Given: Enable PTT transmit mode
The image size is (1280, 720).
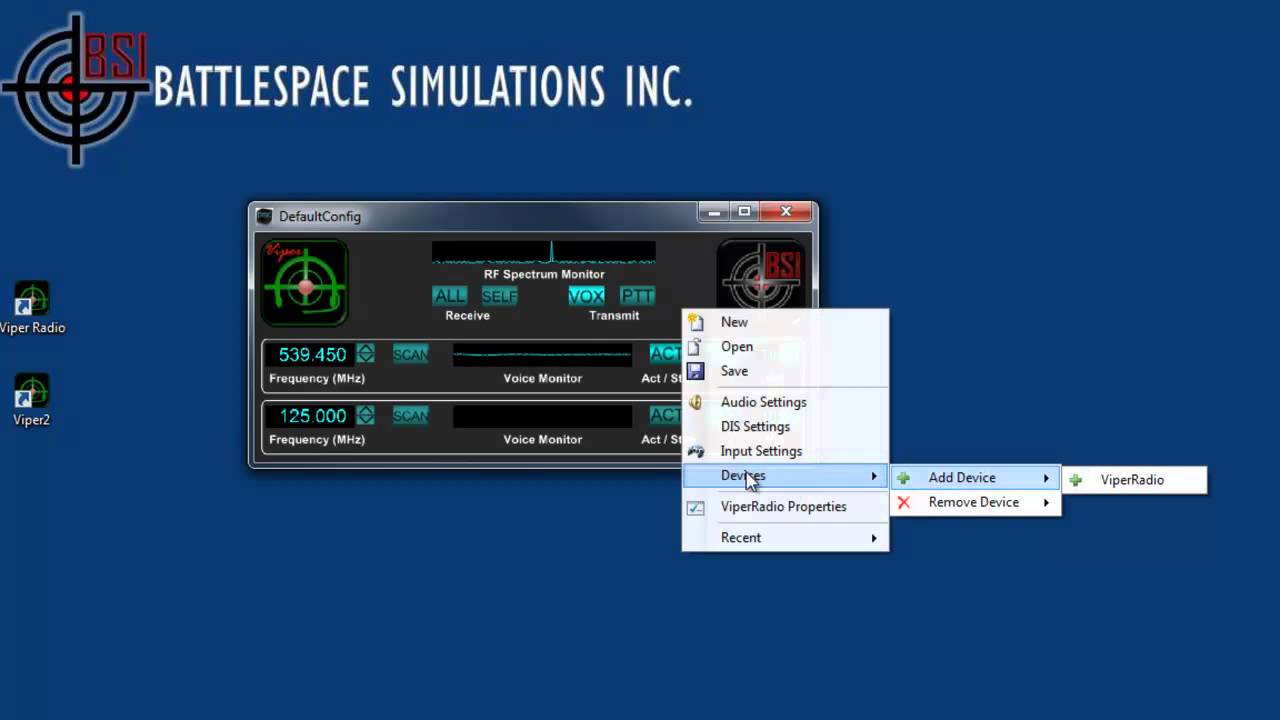Looking at the screenshot, I should 637,296.
